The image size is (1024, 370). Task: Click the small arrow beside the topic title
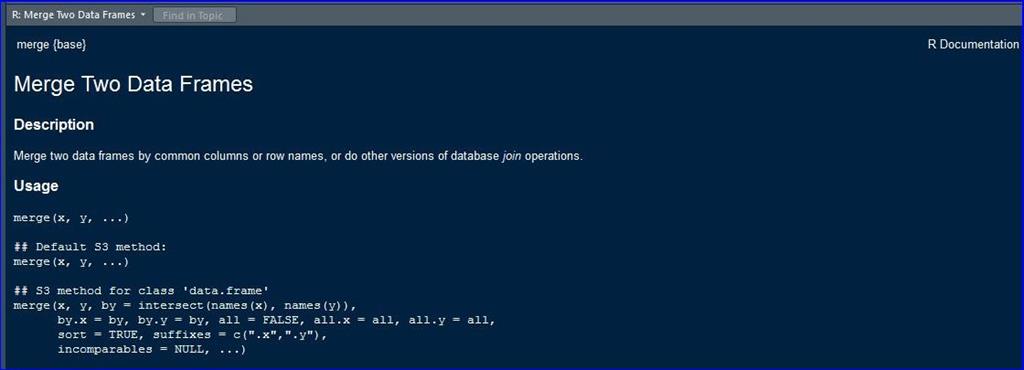[143, 14]
